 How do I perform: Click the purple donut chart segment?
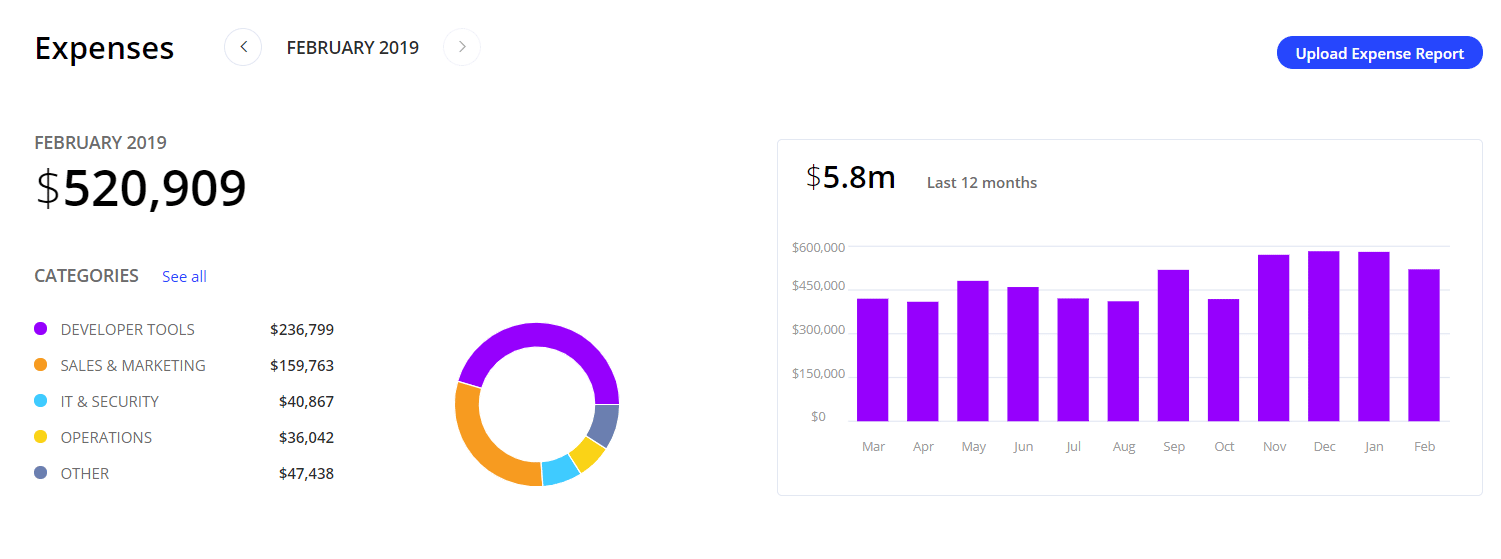tap(538, 336)
